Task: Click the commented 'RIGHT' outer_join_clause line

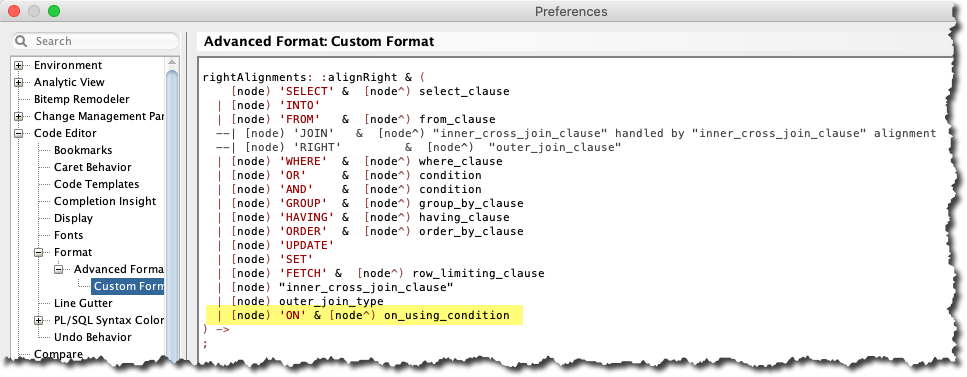Action: [418, 147]
